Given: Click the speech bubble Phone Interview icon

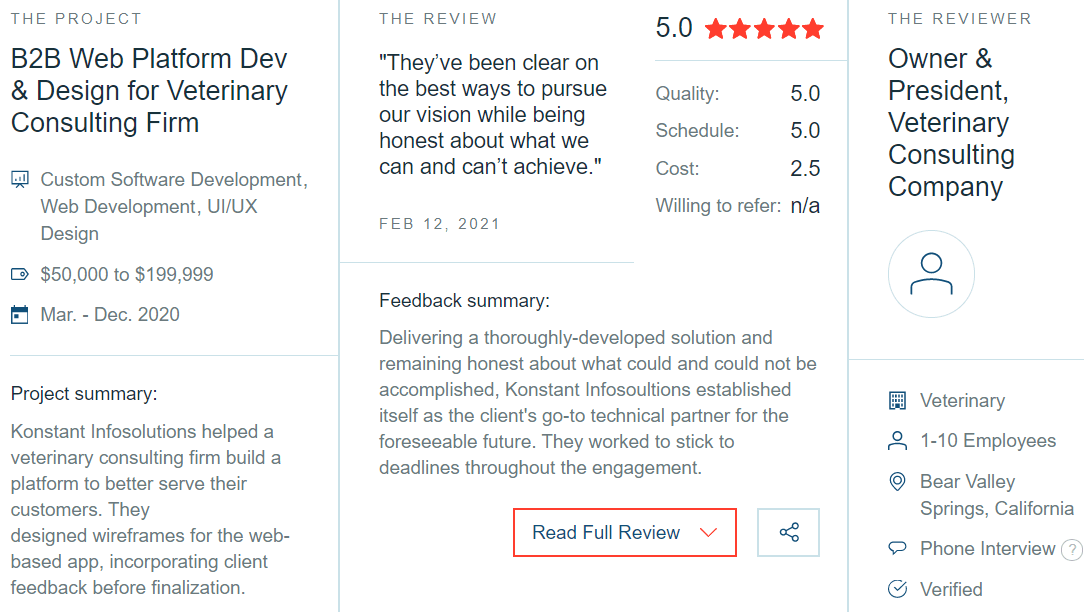Looking at the screenshot, I should [x=898, y=548].
